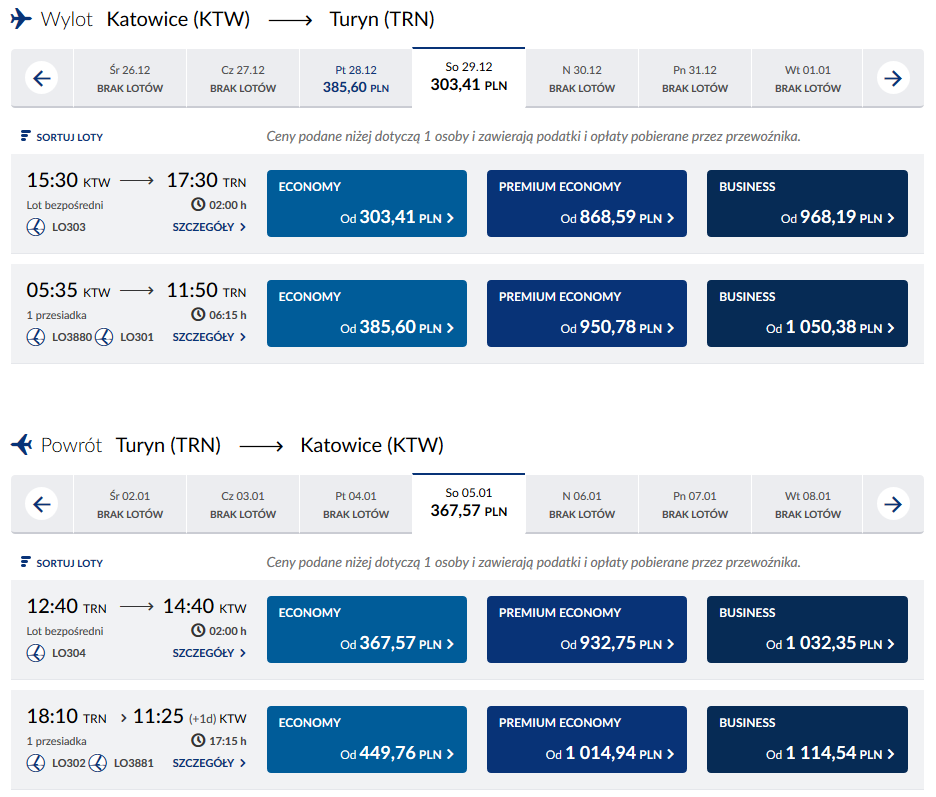Expand details of the 15:30 KTW flight

coord(209,227)
